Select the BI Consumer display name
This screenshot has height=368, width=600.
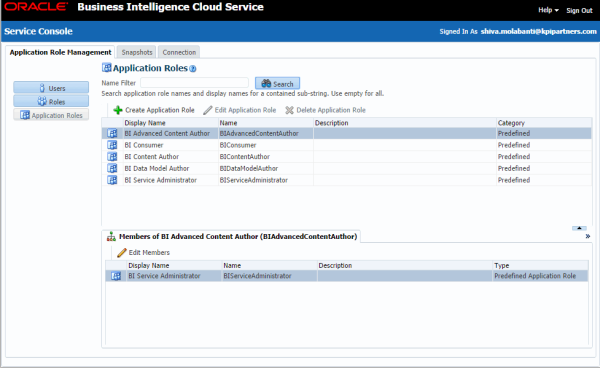143,145
